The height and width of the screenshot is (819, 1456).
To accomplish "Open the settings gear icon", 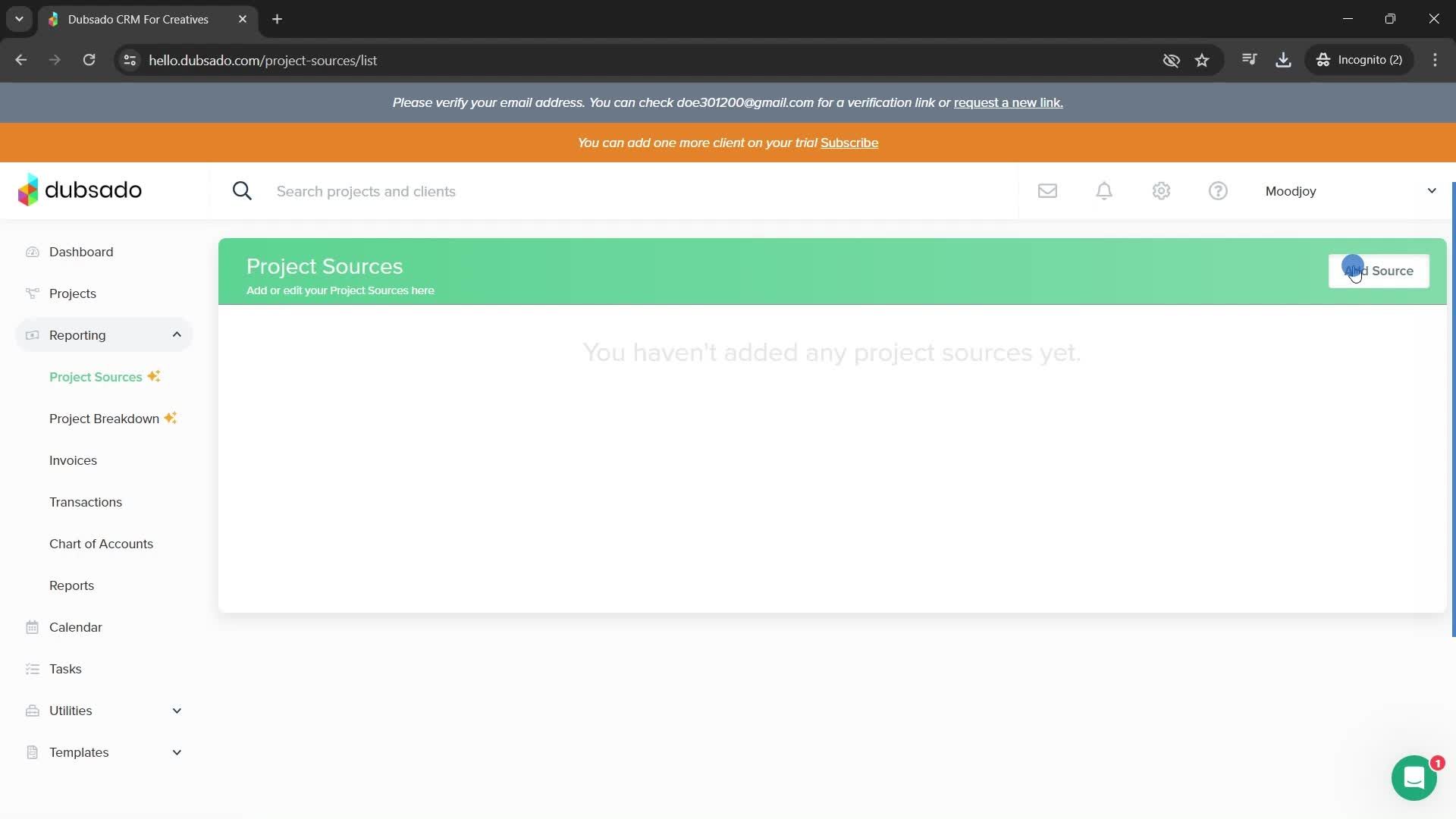I will coord(1161,191).
